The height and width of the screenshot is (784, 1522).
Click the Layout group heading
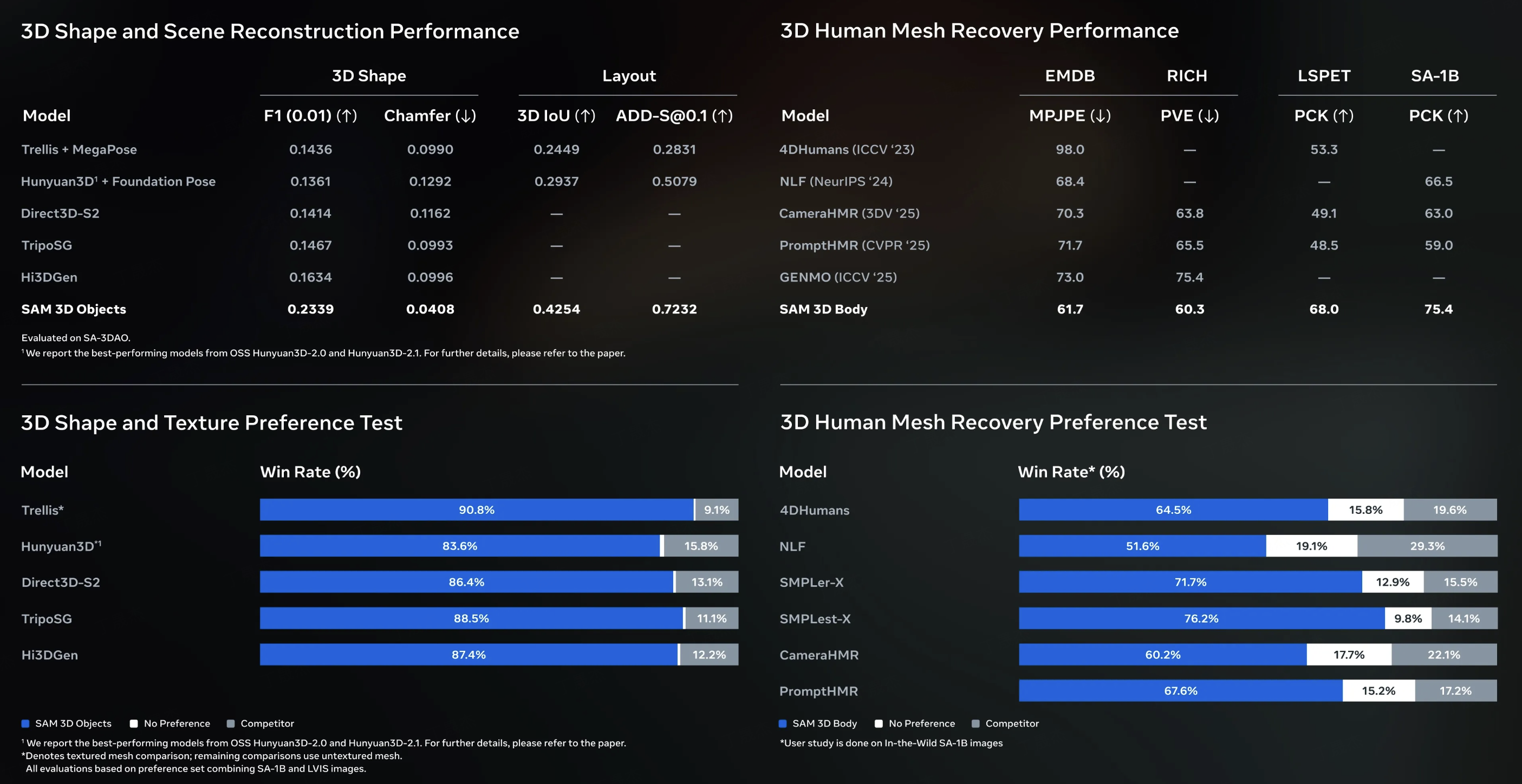(629, 76)
